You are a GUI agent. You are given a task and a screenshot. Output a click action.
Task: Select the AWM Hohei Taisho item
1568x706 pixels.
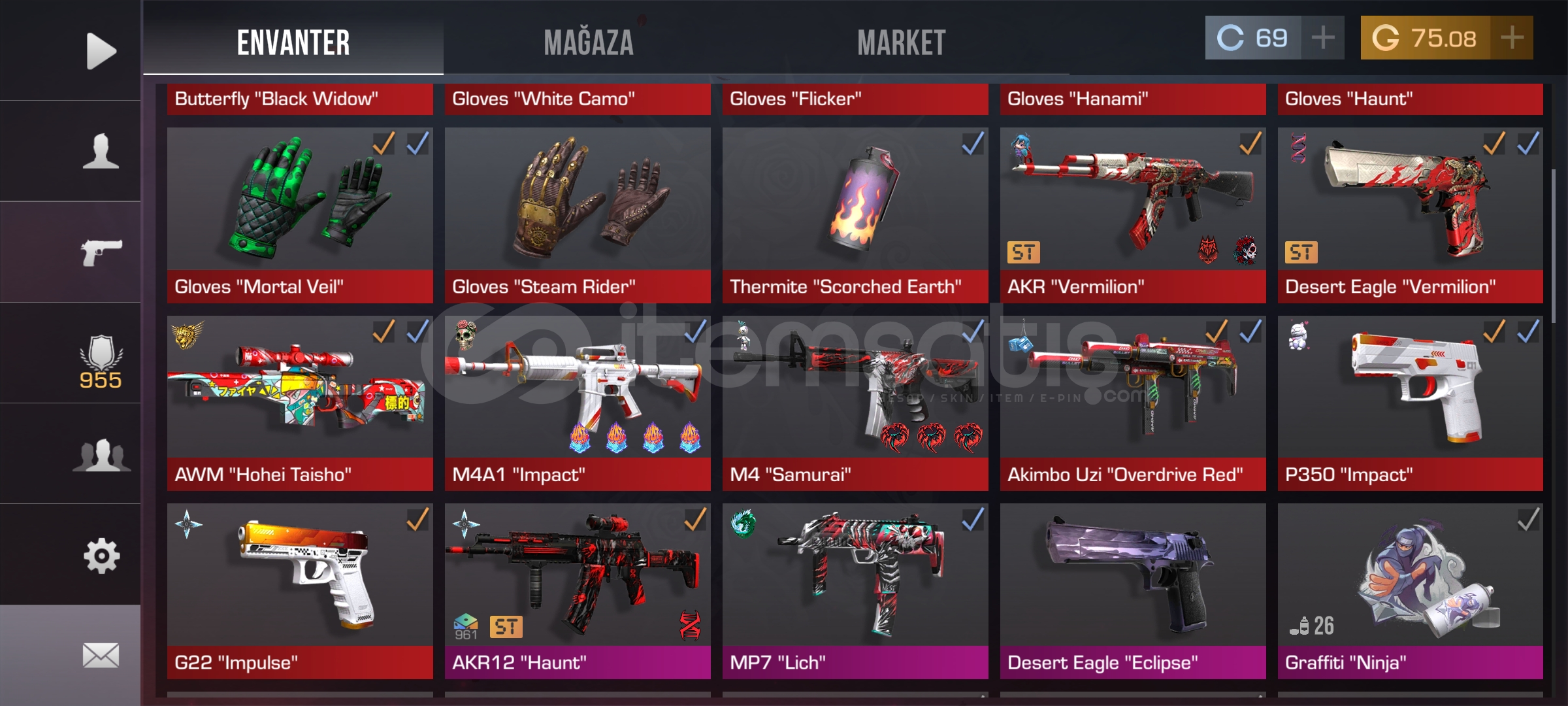point(300,403)
